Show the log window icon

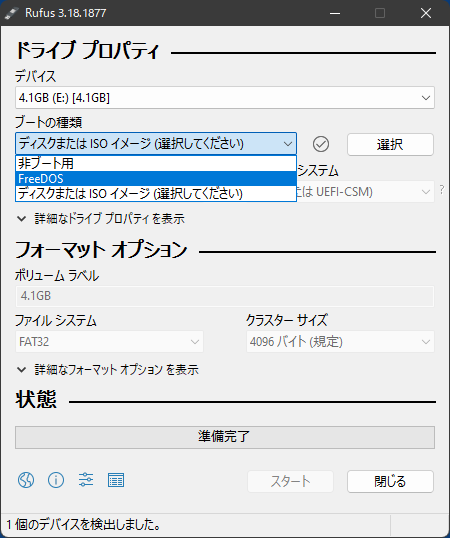coord(116,480)
